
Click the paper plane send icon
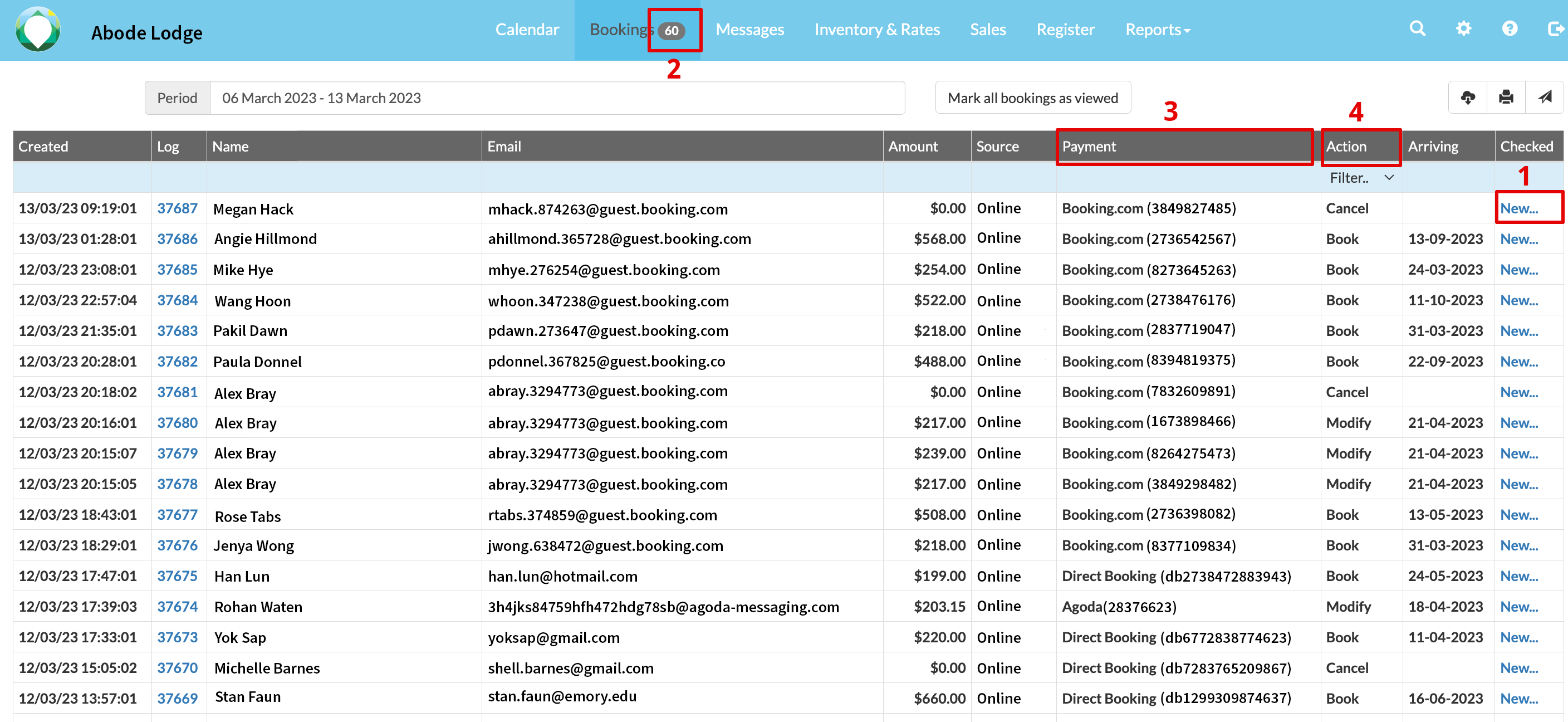pos(1544,97)
